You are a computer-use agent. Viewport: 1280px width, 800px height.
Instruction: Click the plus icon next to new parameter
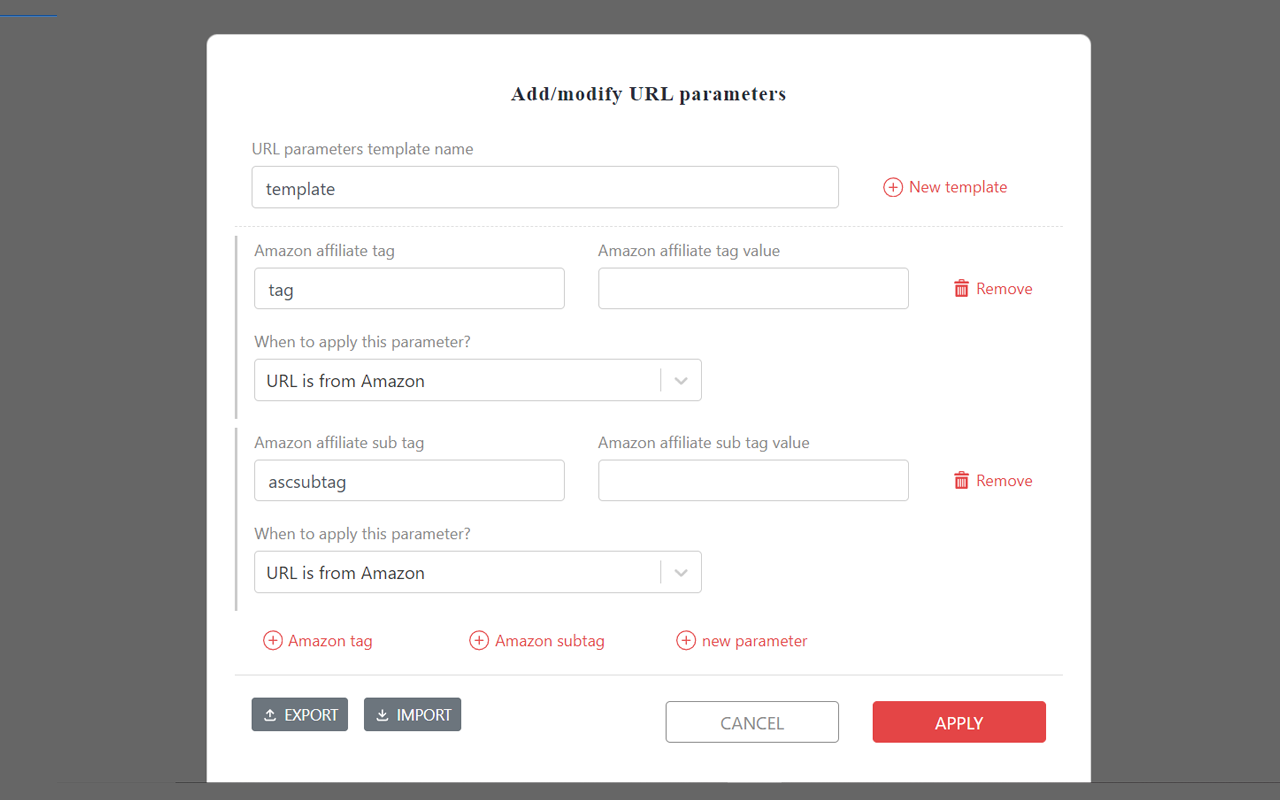pos(686,641)
